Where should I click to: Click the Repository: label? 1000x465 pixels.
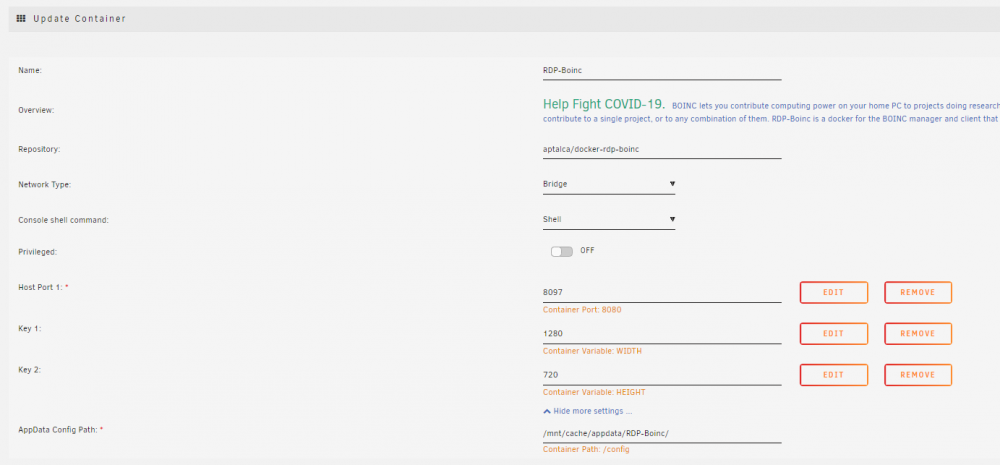click(39, 149)
